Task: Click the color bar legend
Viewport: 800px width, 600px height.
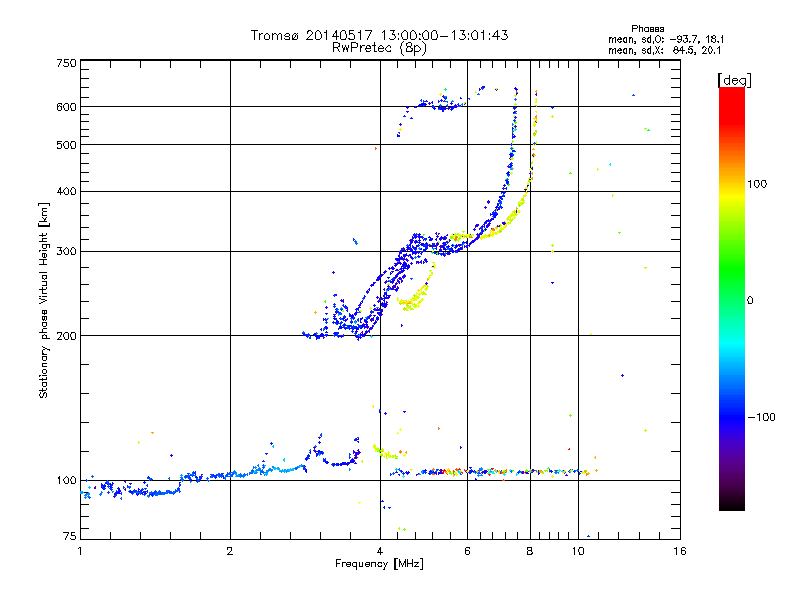Action: [x=732, y=298]
